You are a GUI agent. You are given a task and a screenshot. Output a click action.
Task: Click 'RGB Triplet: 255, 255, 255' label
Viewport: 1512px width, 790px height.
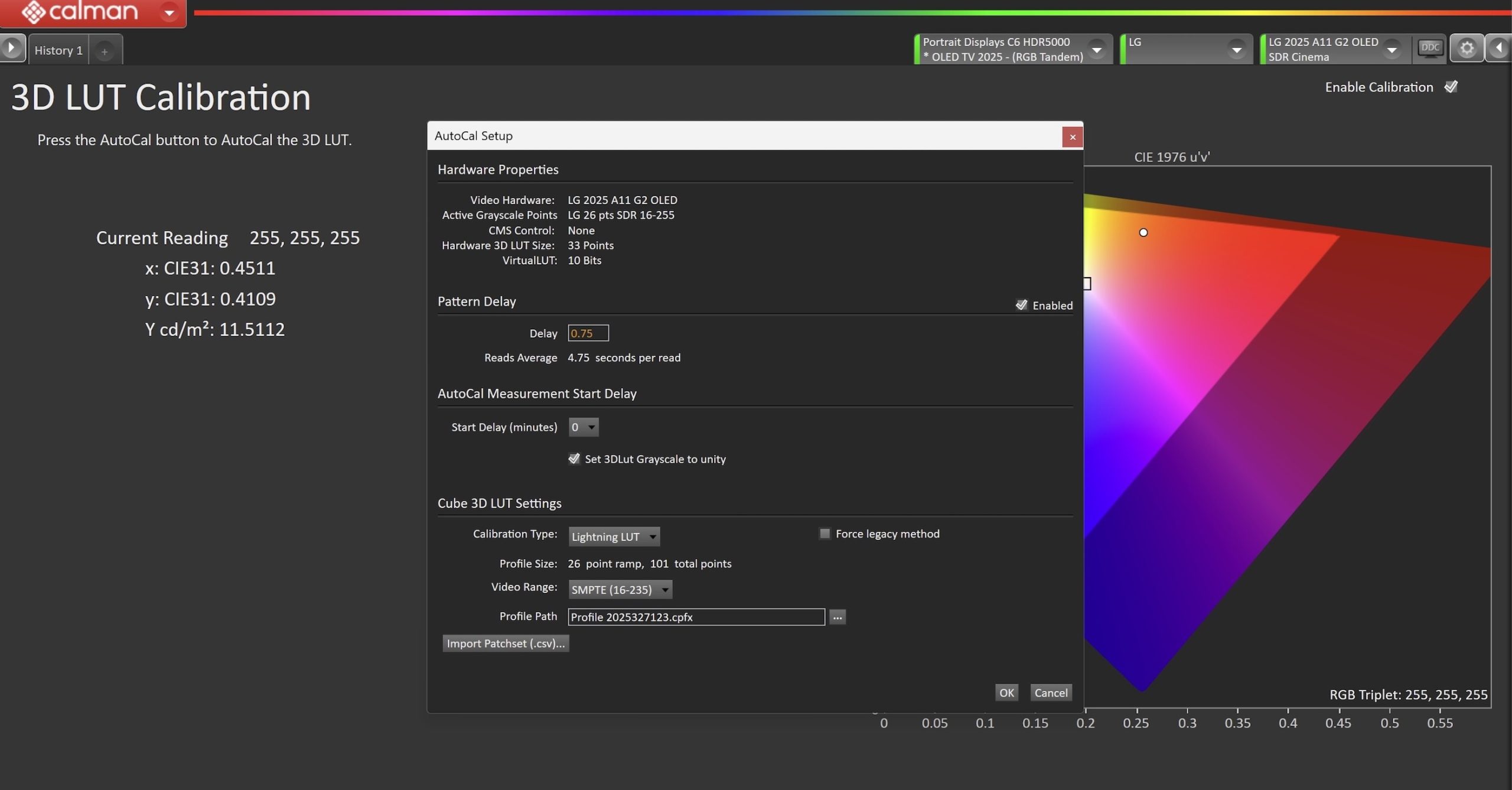click(x=1408, y=695)
